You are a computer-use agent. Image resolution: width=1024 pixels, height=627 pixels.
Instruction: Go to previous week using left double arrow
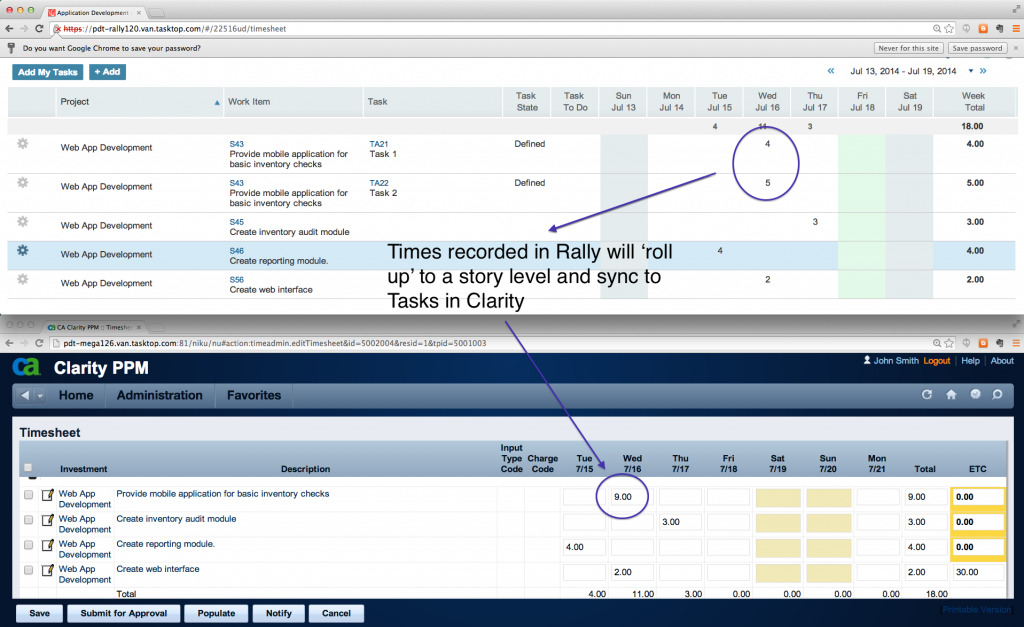click(830, 71)
